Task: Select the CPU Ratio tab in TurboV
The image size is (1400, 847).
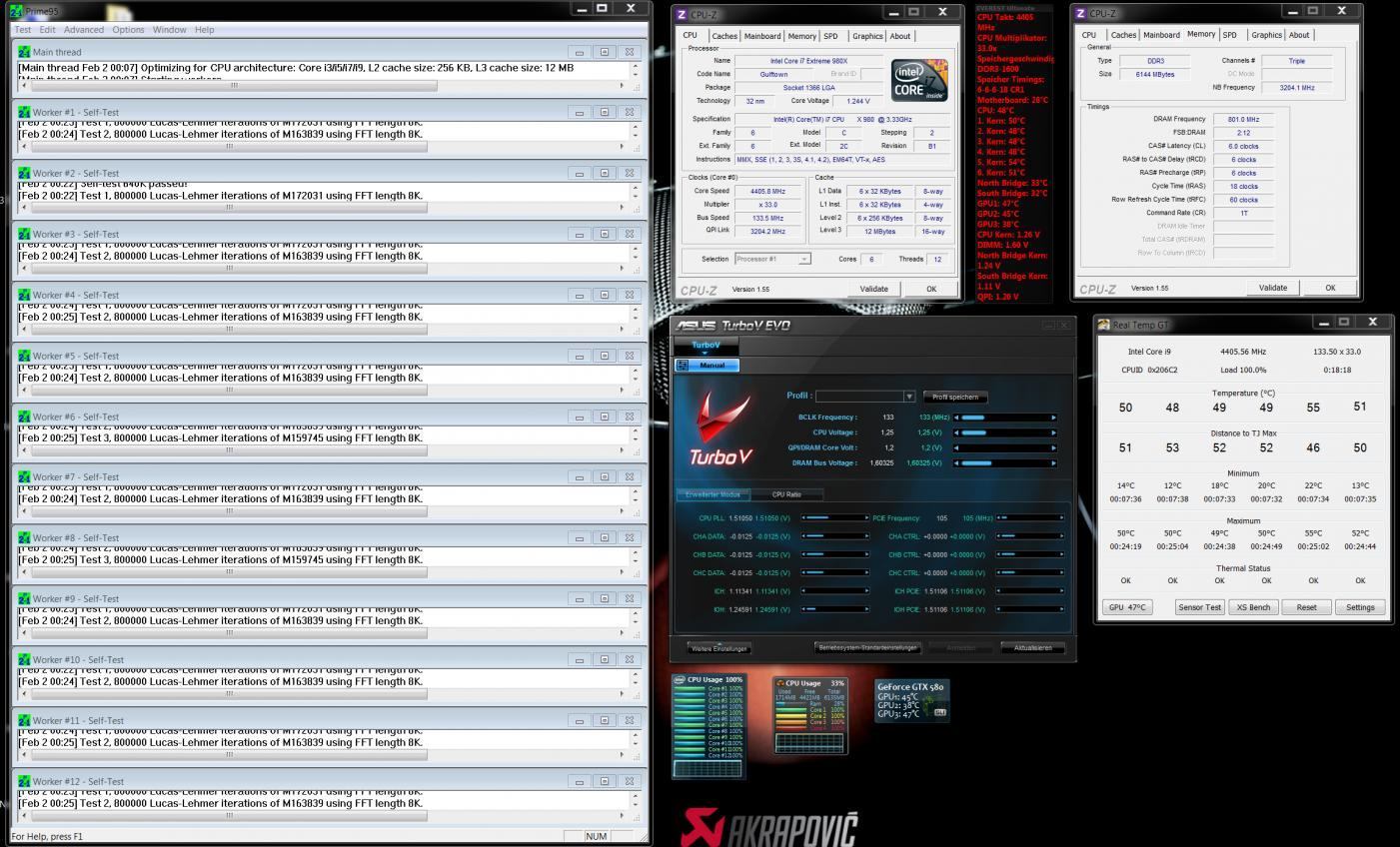Action: pyautogui.click(x=786, y=494)
